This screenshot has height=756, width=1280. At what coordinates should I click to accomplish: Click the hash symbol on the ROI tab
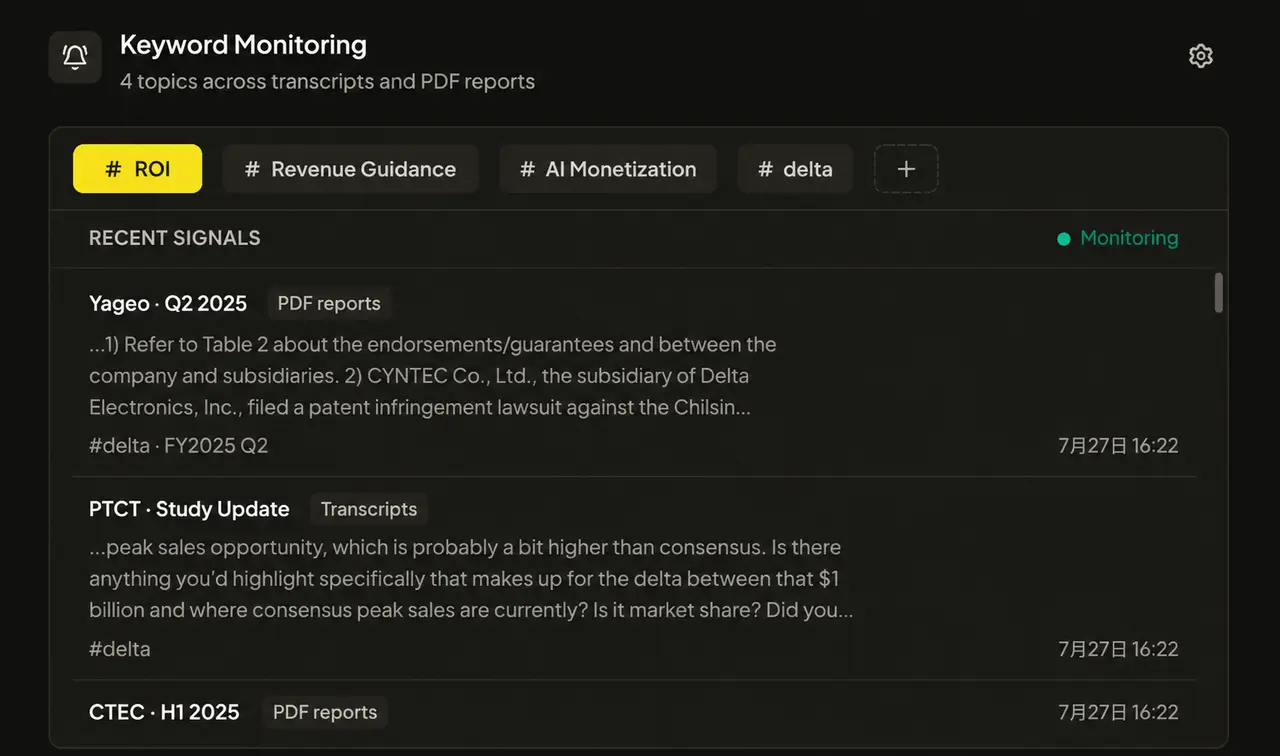point(113,169)
